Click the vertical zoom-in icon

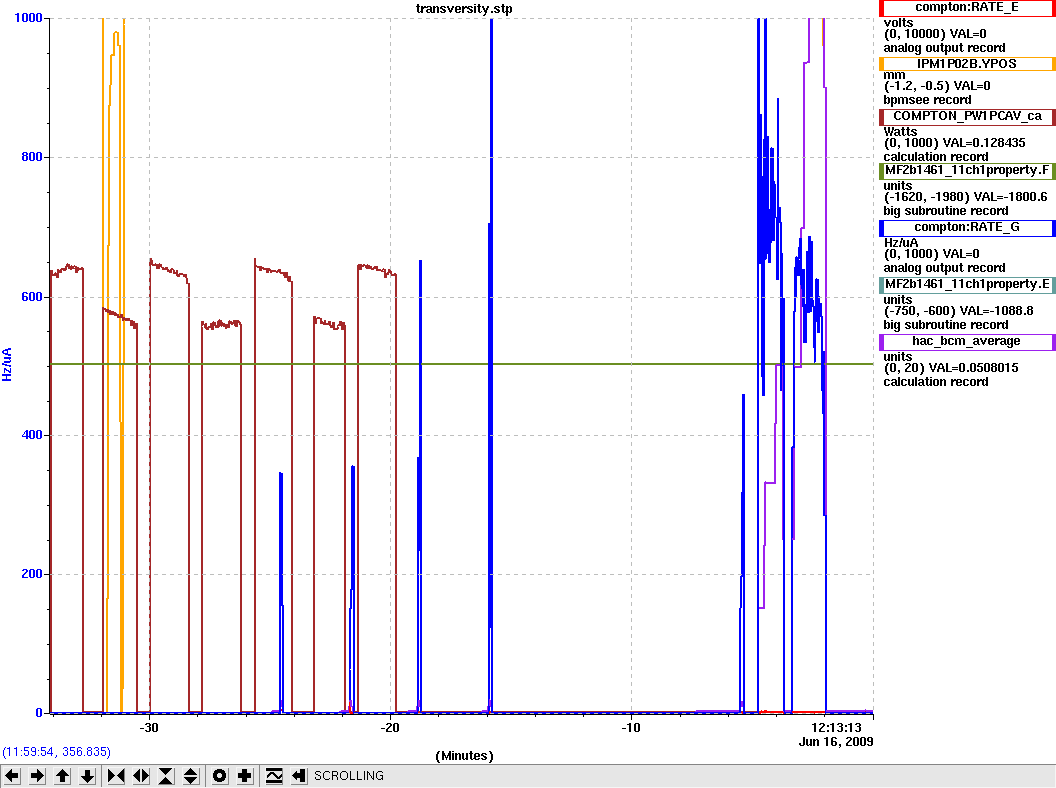point(166,776)
